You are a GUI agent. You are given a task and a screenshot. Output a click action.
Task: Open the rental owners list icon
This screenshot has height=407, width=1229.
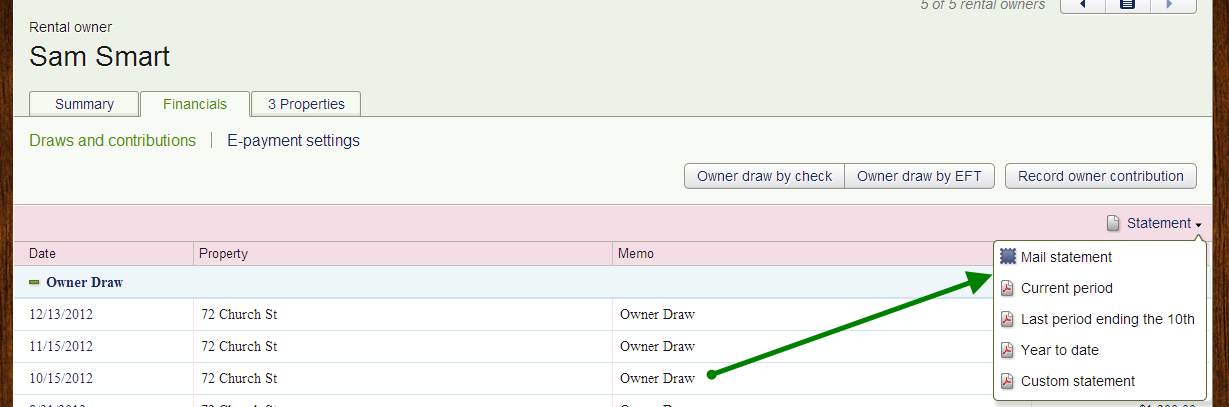[x=1127, y=5]
